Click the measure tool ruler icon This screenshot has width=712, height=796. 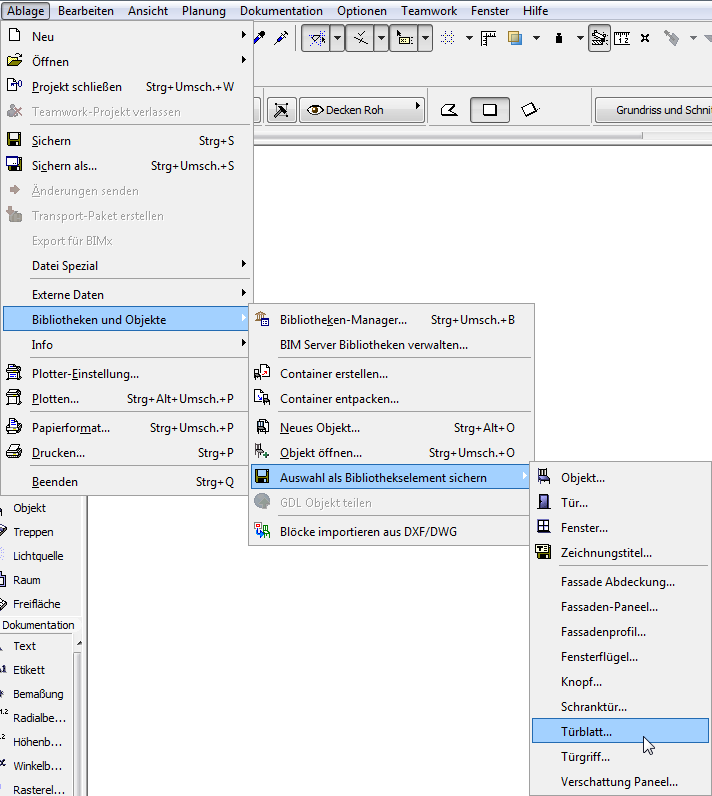[x=622, y=38]
